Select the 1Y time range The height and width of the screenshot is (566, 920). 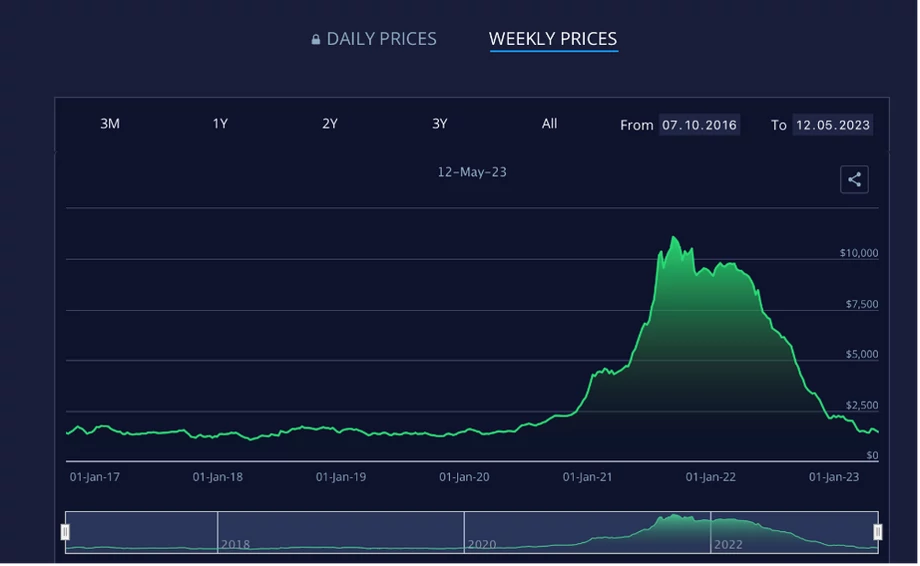(x=220, y=124)
